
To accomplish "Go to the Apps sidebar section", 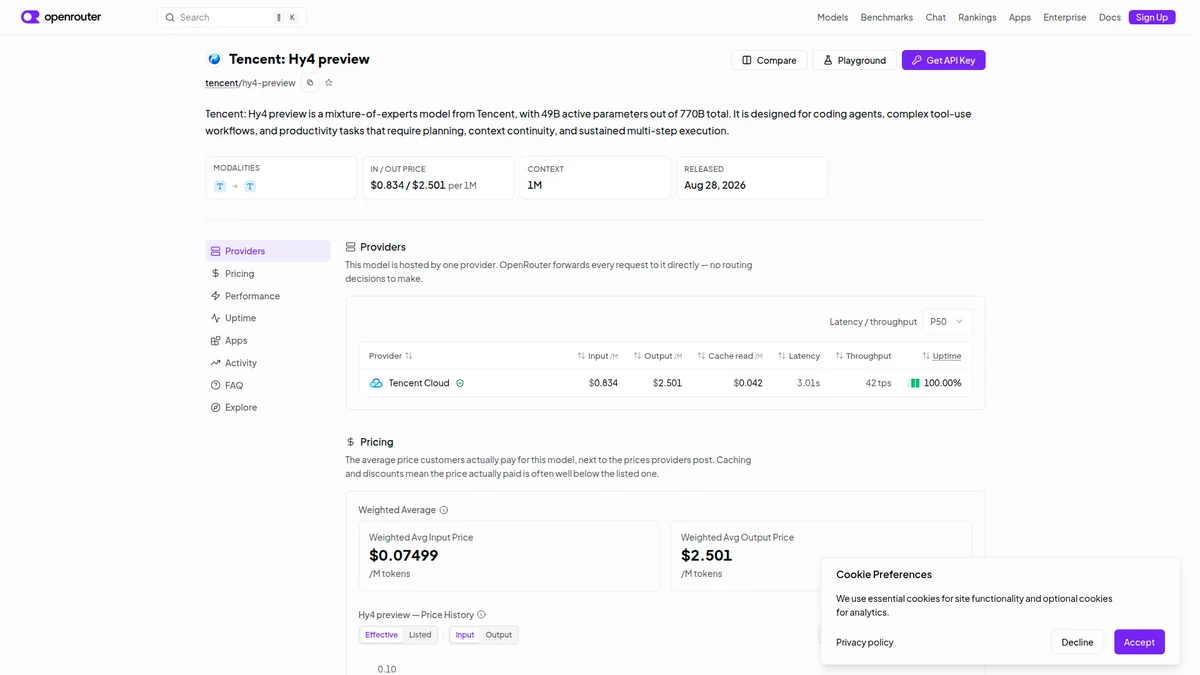I will [x=268, y=340].
